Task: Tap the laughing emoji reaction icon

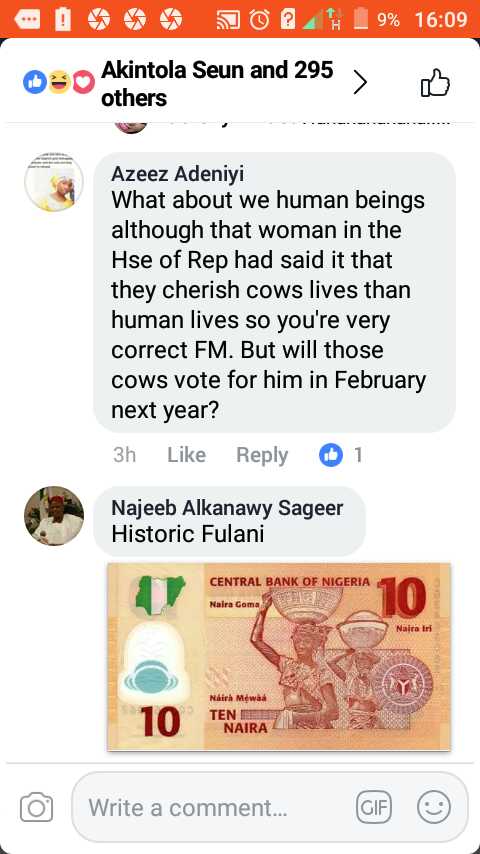Action: (x=59, y=83)
